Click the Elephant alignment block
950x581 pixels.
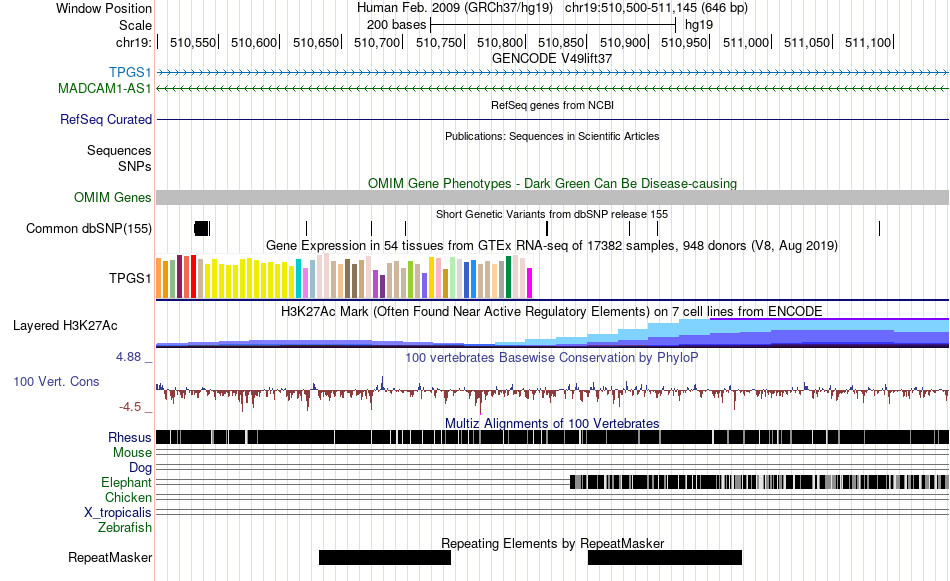[759, 482]
